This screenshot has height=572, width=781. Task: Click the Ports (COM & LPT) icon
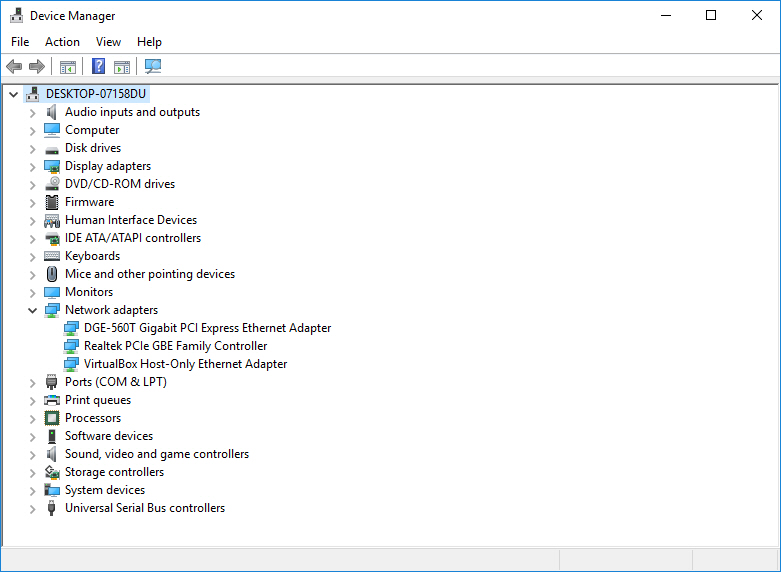pyautogui.click(x=51, y=382)
